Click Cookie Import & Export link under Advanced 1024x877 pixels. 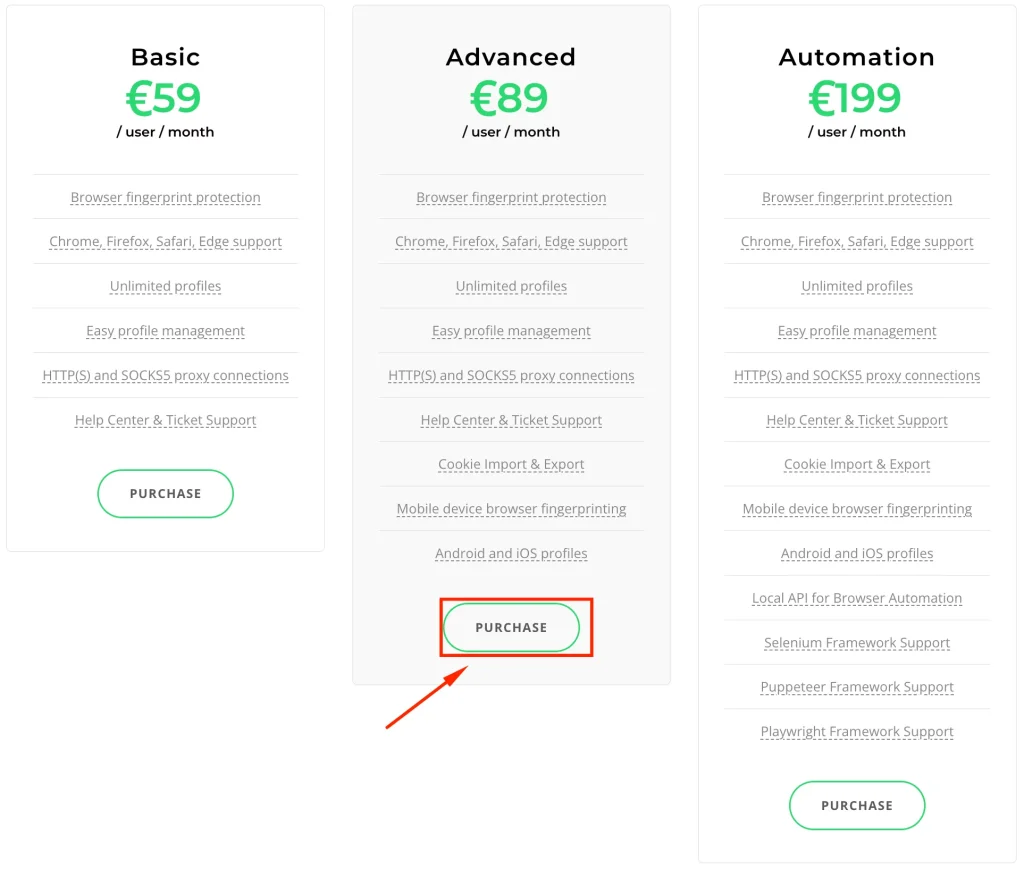pyautogui.click(x=511, y=464)
